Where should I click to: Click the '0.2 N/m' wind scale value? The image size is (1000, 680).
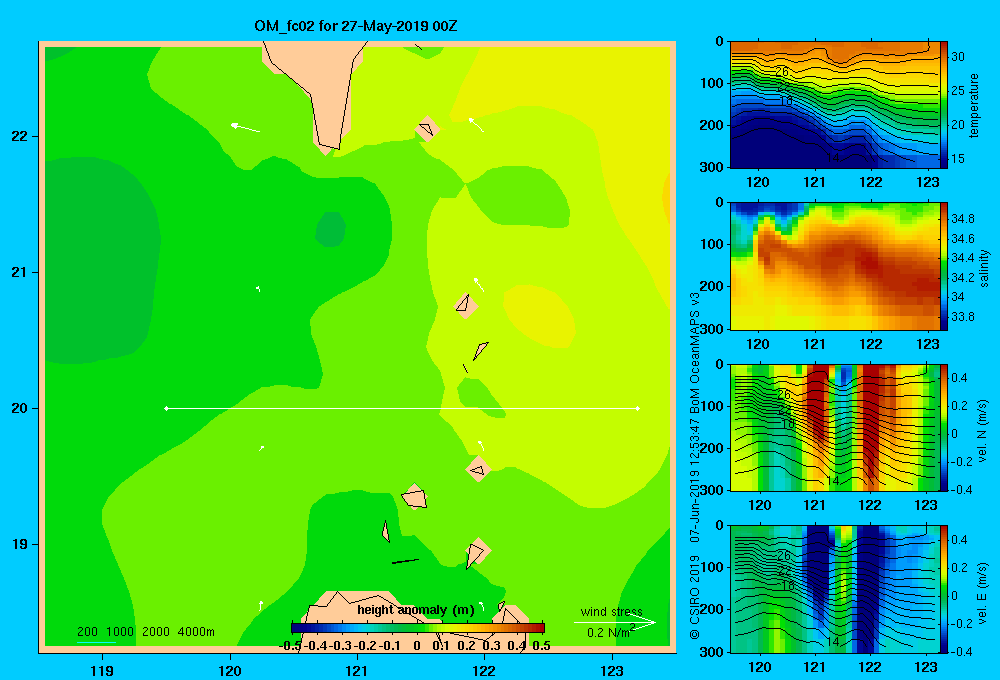[610, 632]
